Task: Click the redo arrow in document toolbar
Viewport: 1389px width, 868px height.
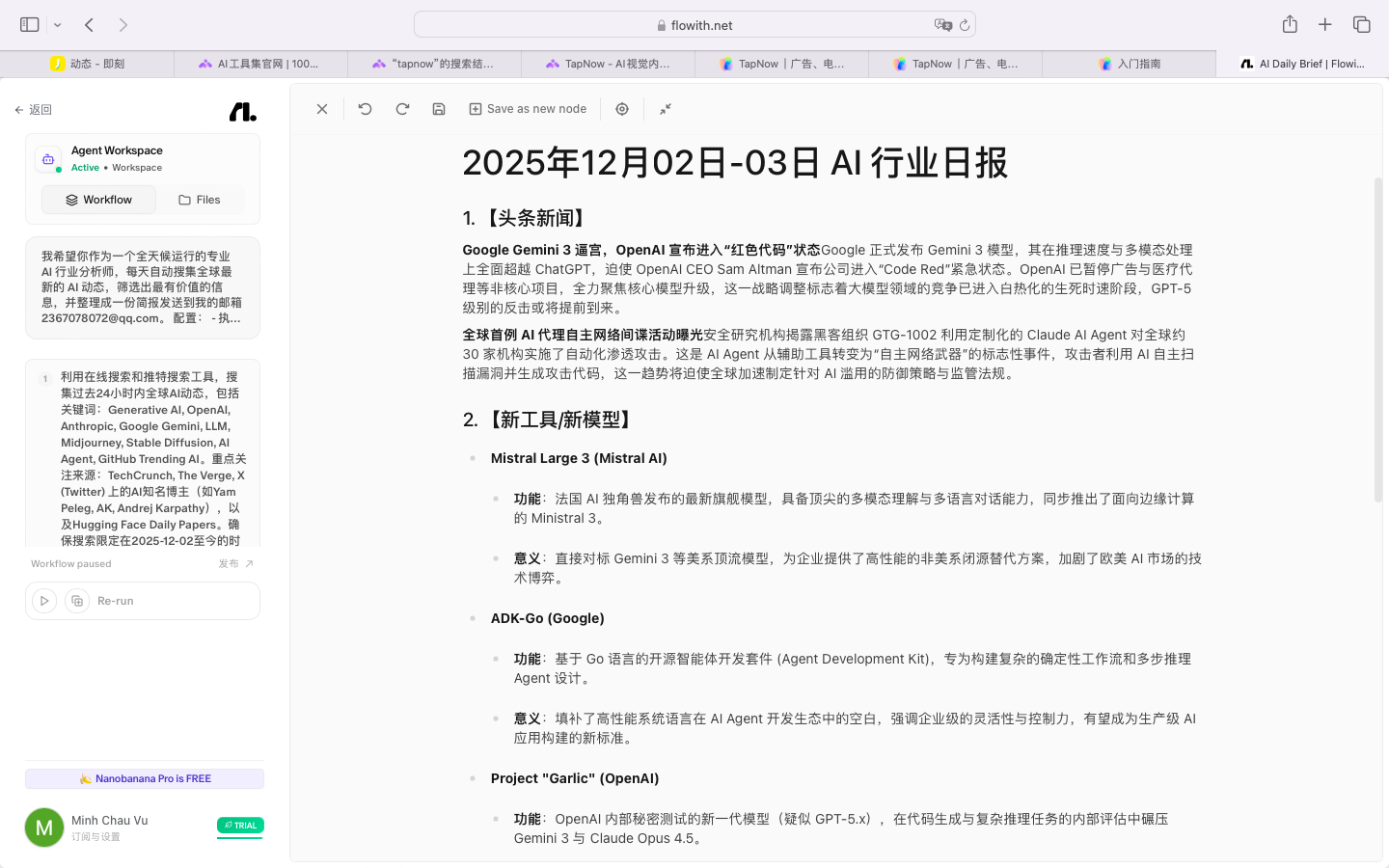Action: [402, 109]
